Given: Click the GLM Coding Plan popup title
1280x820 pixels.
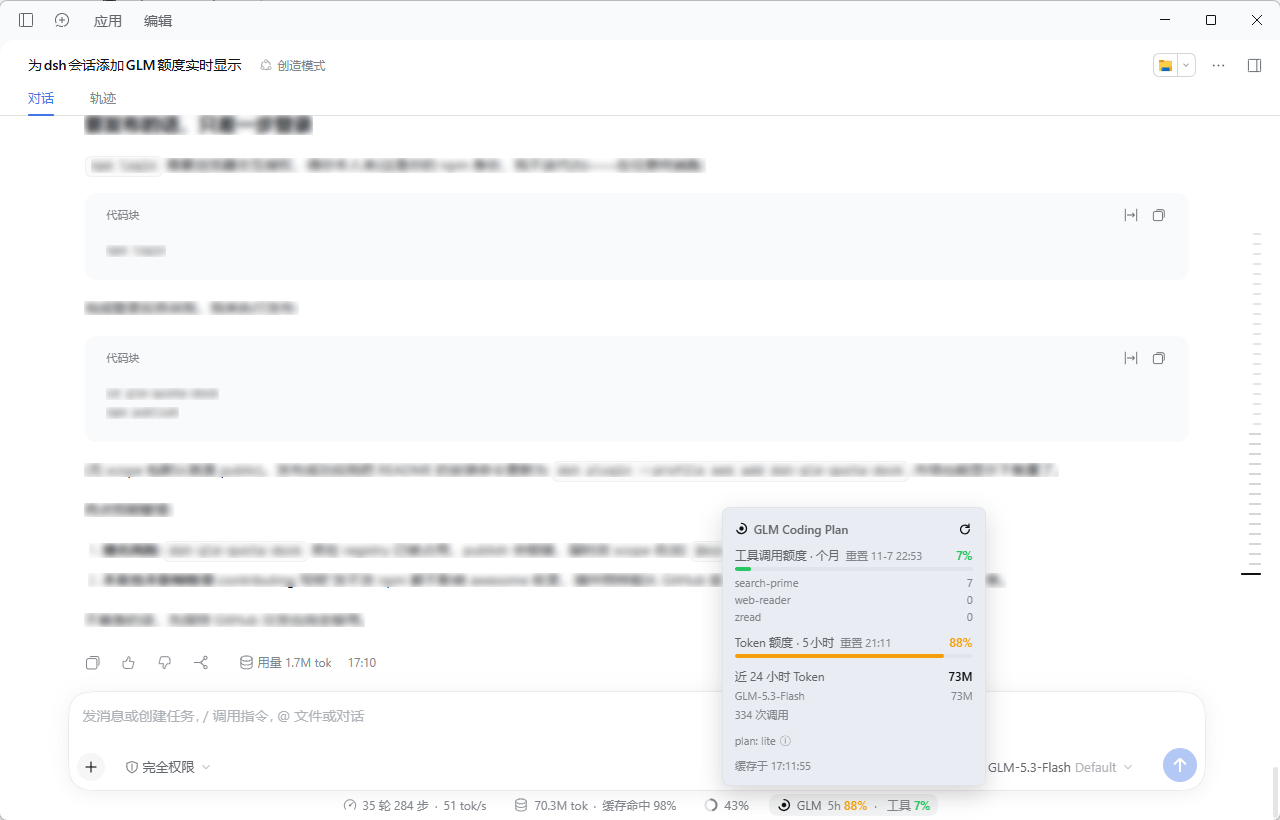Looking at the screenshot, I should tap(801, 529).
